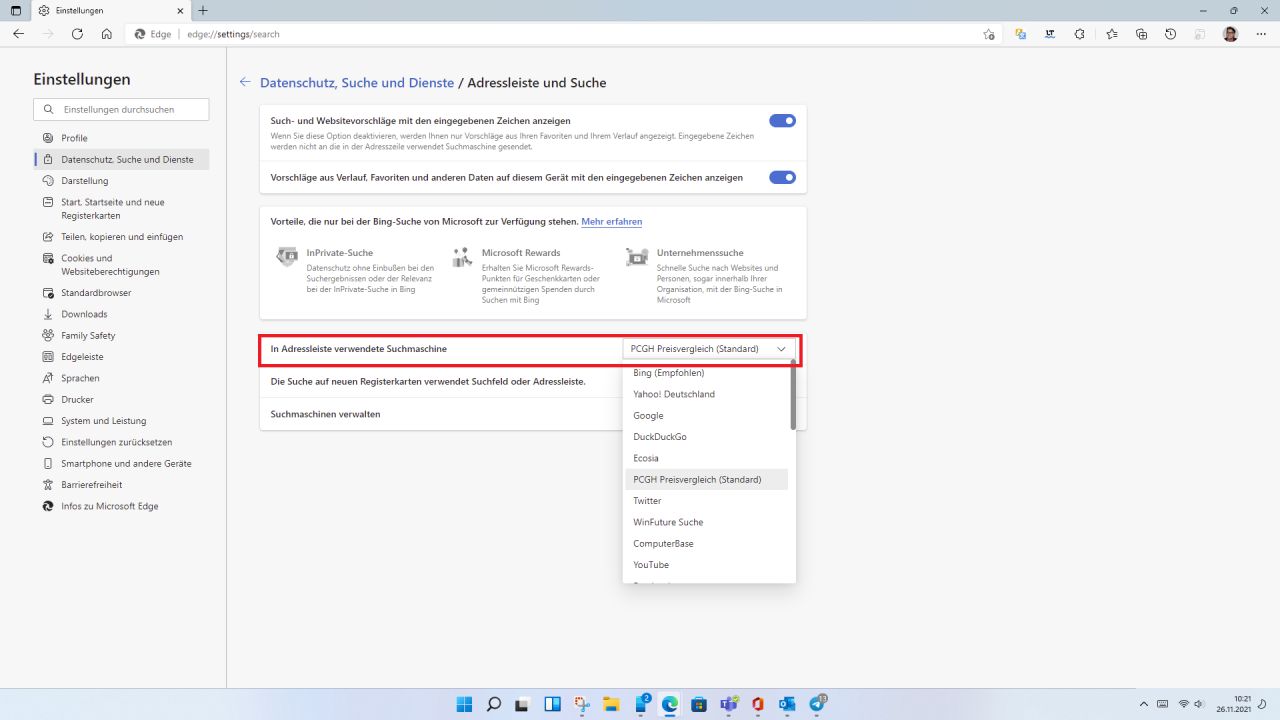Screen dimensions: 1280x720
Task: Open Microsoft Store in taskbar
Action: [x=699, y=704]
